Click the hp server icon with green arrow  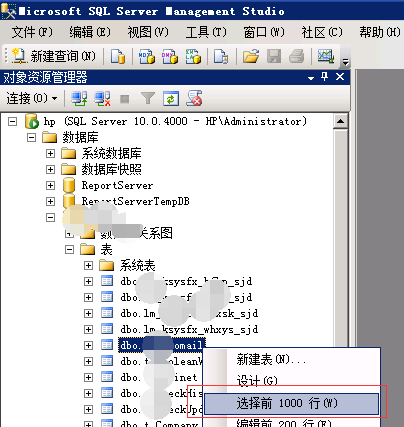pyautogui.click(x=32, y=121)
